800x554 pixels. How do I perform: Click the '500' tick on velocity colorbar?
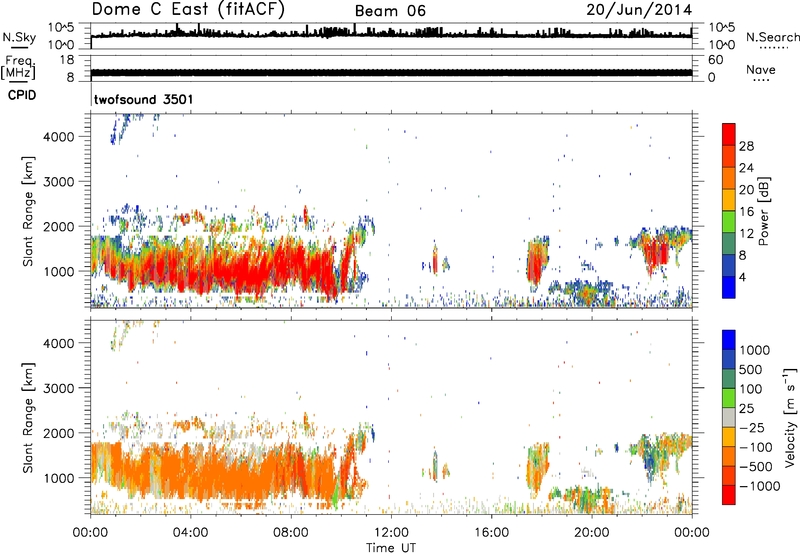[752, 369]
